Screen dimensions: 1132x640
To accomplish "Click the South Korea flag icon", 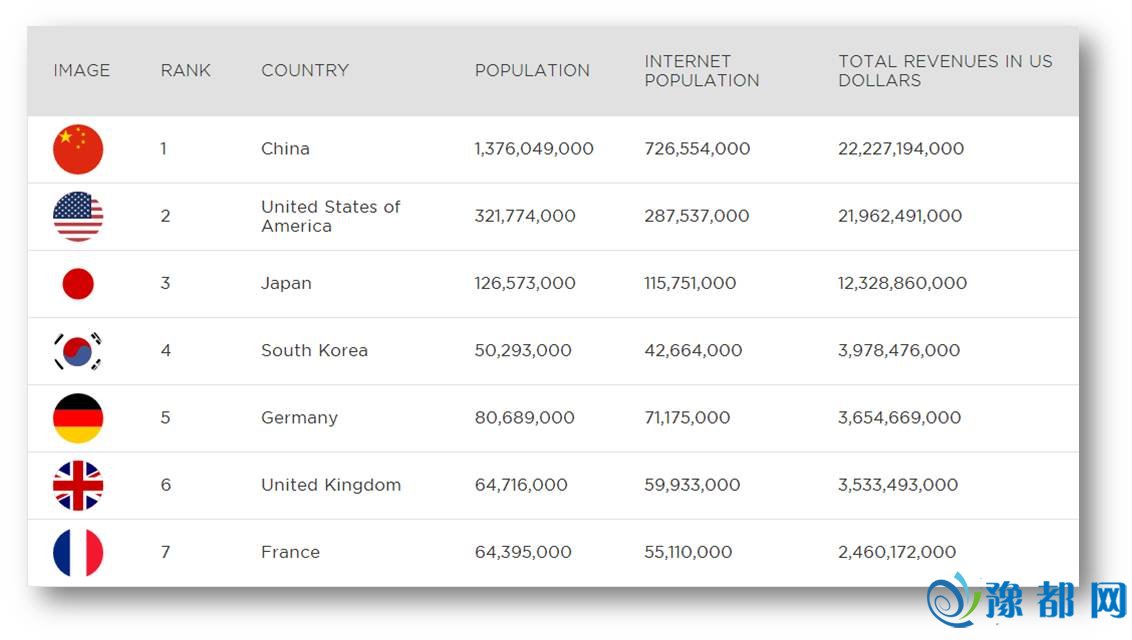I will point(78,351).
